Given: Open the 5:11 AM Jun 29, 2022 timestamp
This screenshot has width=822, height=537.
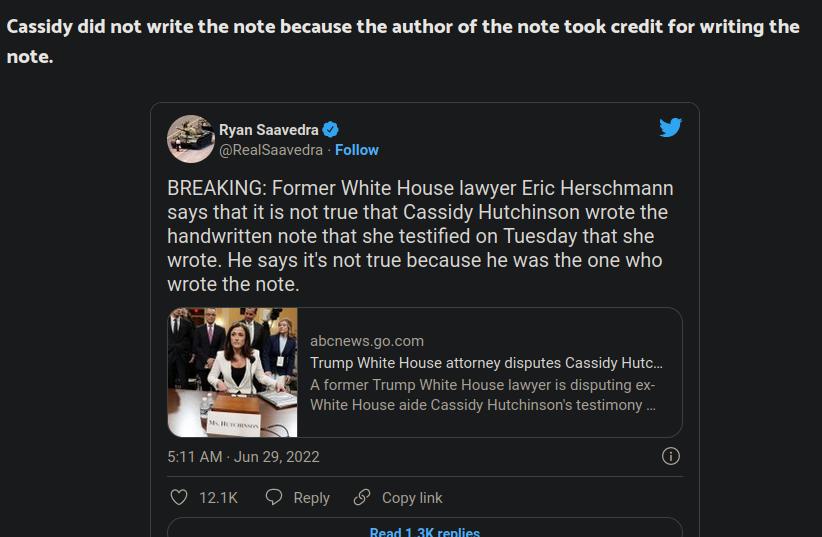Looking at the screenshot, I should 243,457.
